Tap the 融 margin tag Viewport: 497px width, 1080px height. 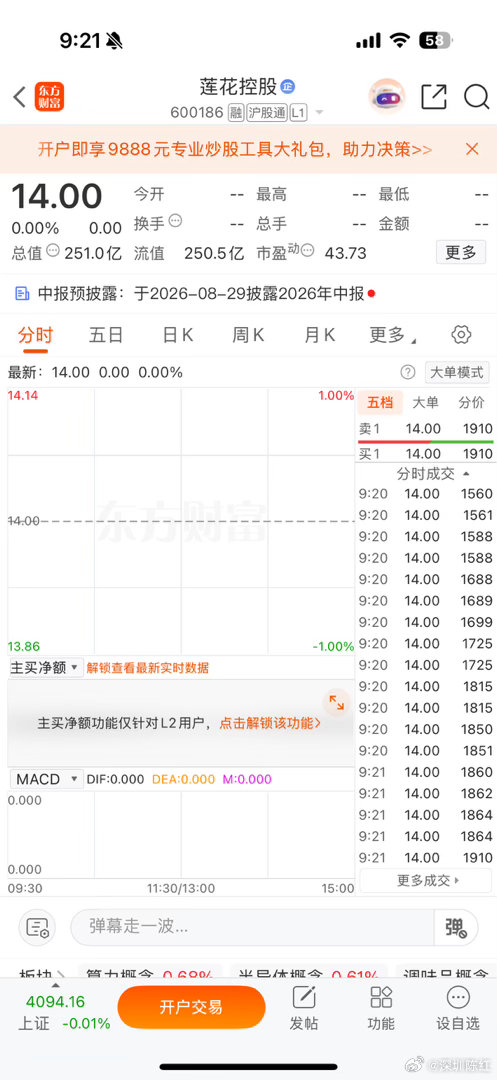point(236,113)
